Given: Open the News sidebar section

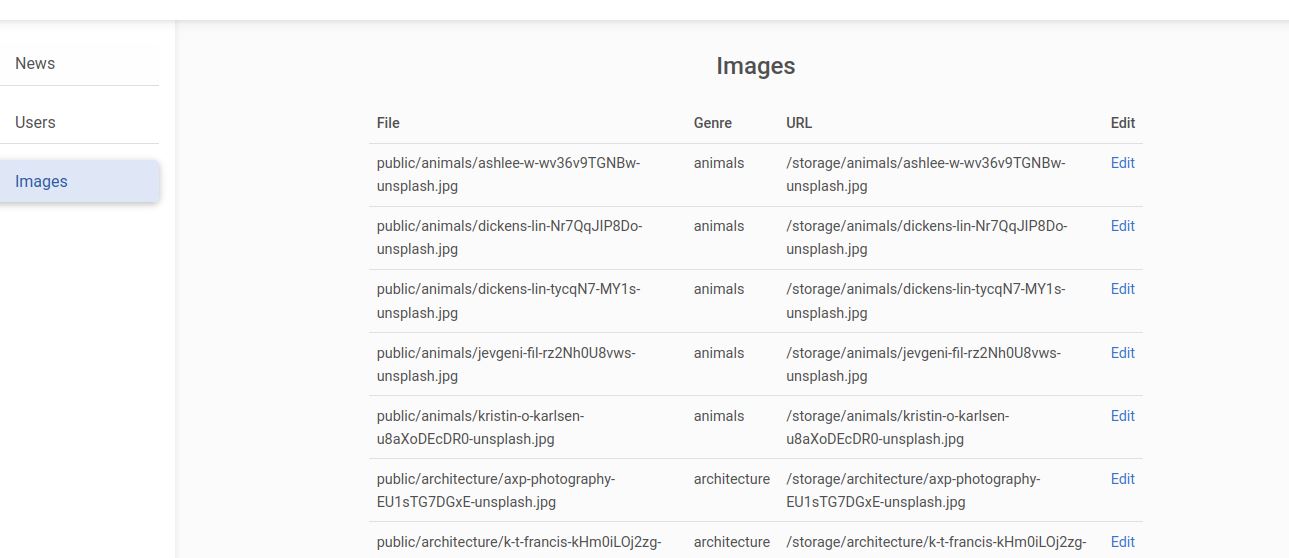Looking at the screenshot, I should coord(79,63).
